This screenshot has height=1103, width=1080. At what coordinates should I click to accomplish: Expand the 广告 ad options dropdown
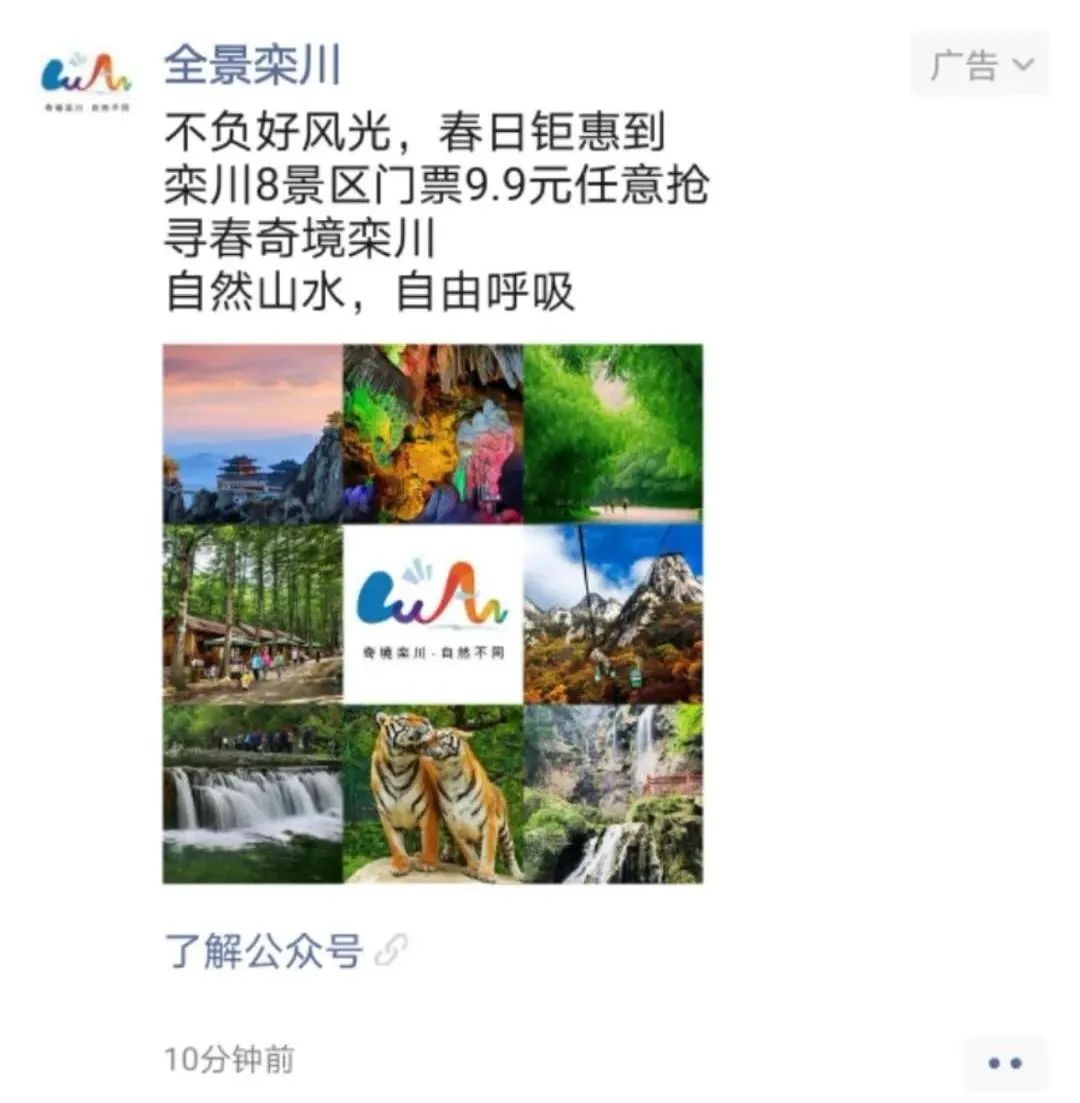[979, 65]
